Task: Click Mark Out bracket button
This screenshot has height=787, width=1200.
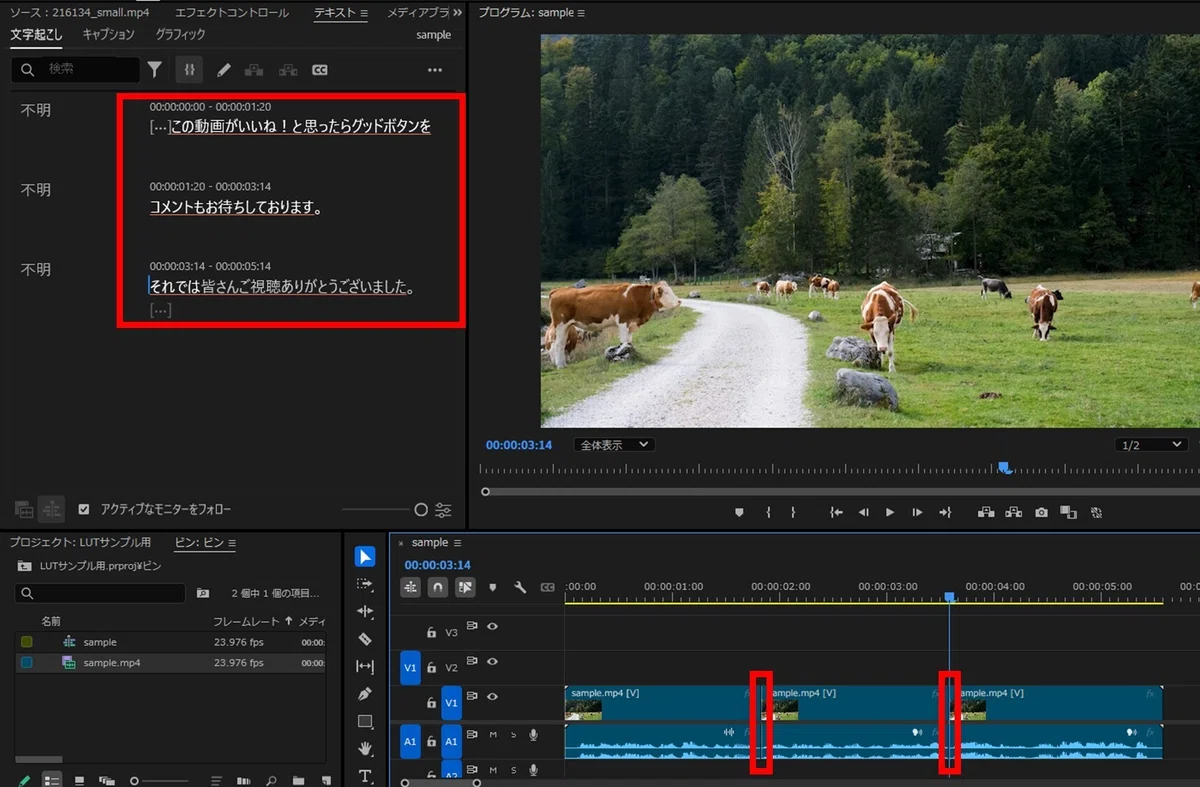Action: (793, 512)
